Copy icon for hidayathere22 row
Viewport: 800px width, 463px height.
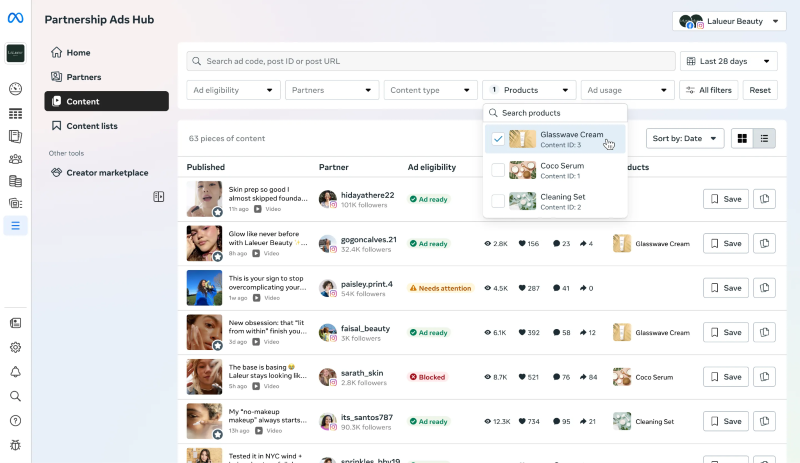click(764, 199)
